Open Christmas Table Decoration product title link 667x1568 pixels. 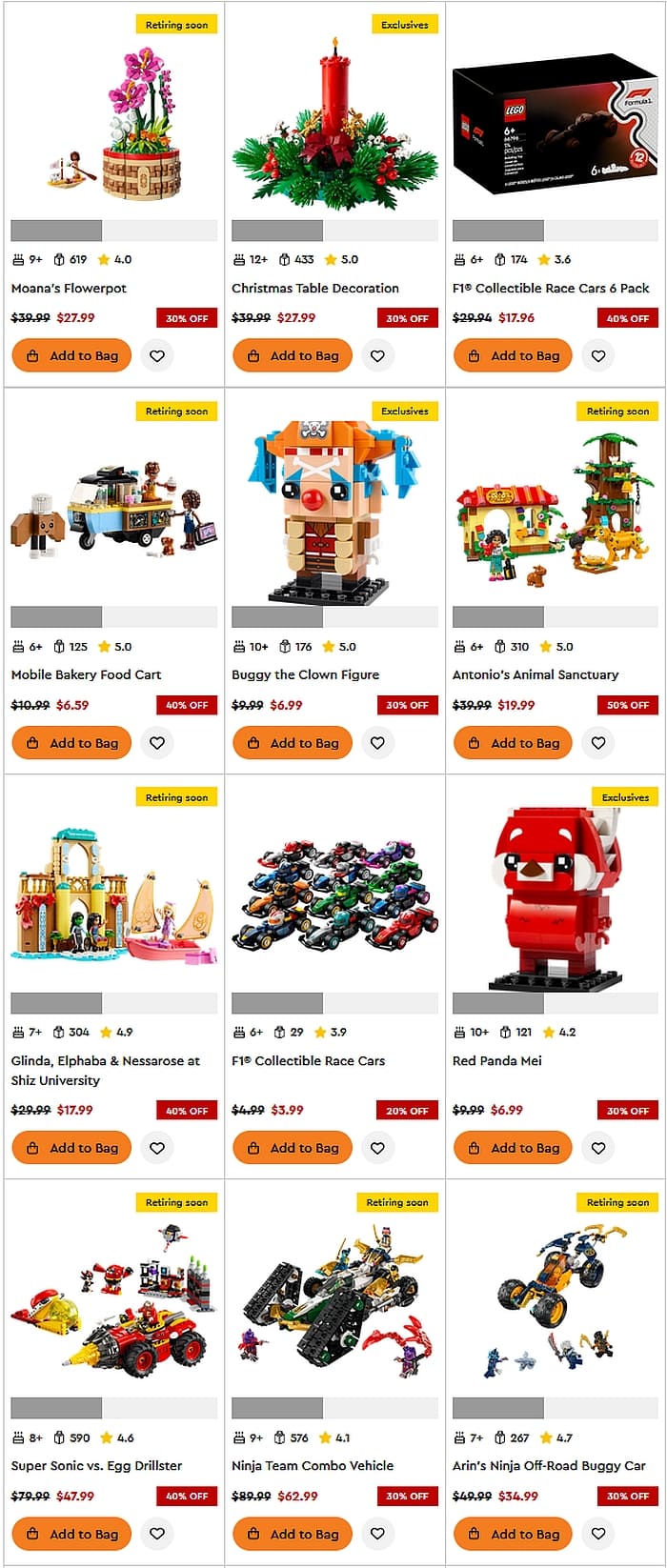point(315,288)
